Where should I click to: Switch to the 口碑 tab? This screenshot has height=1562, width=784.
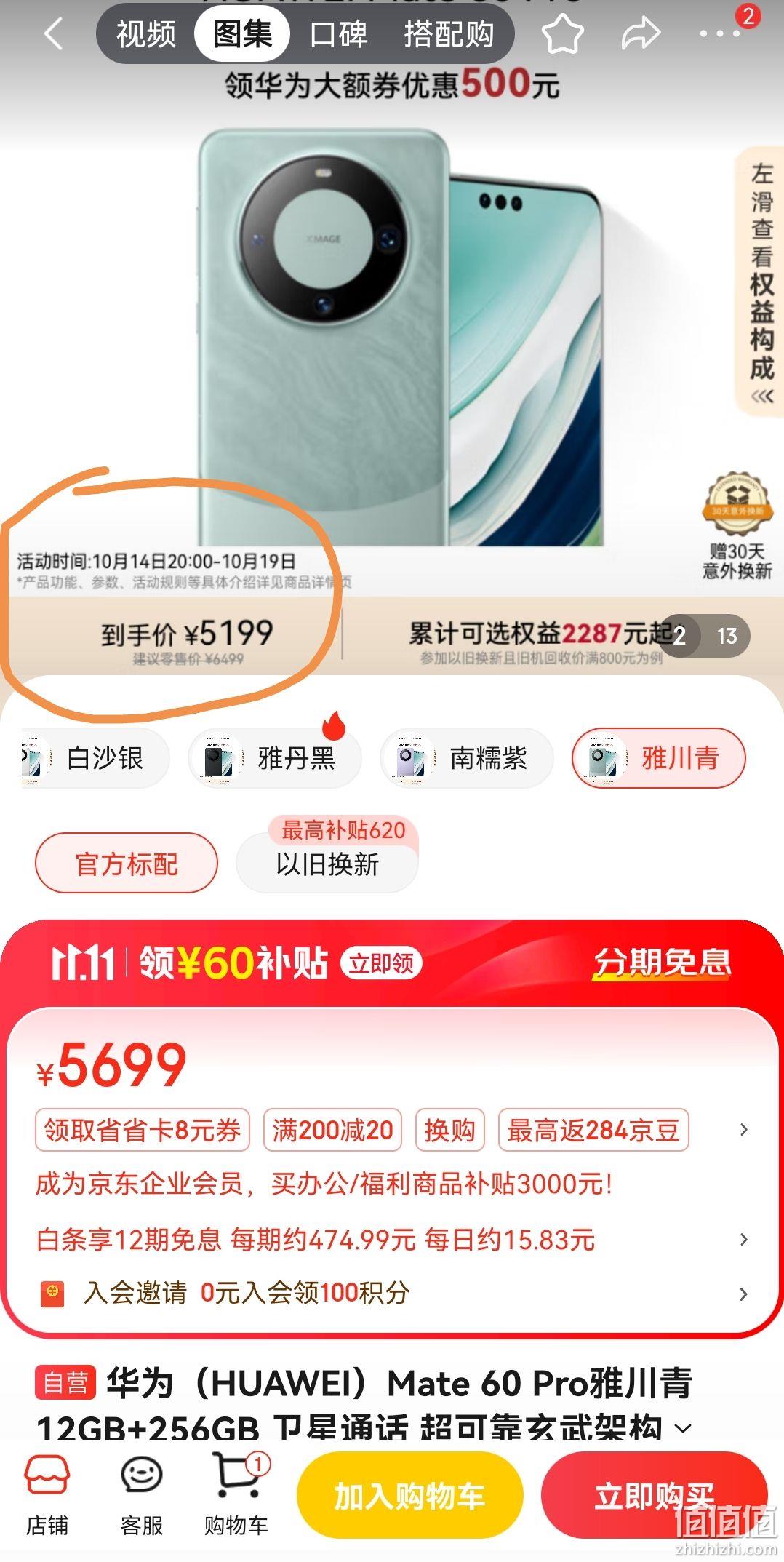(338, 34)
